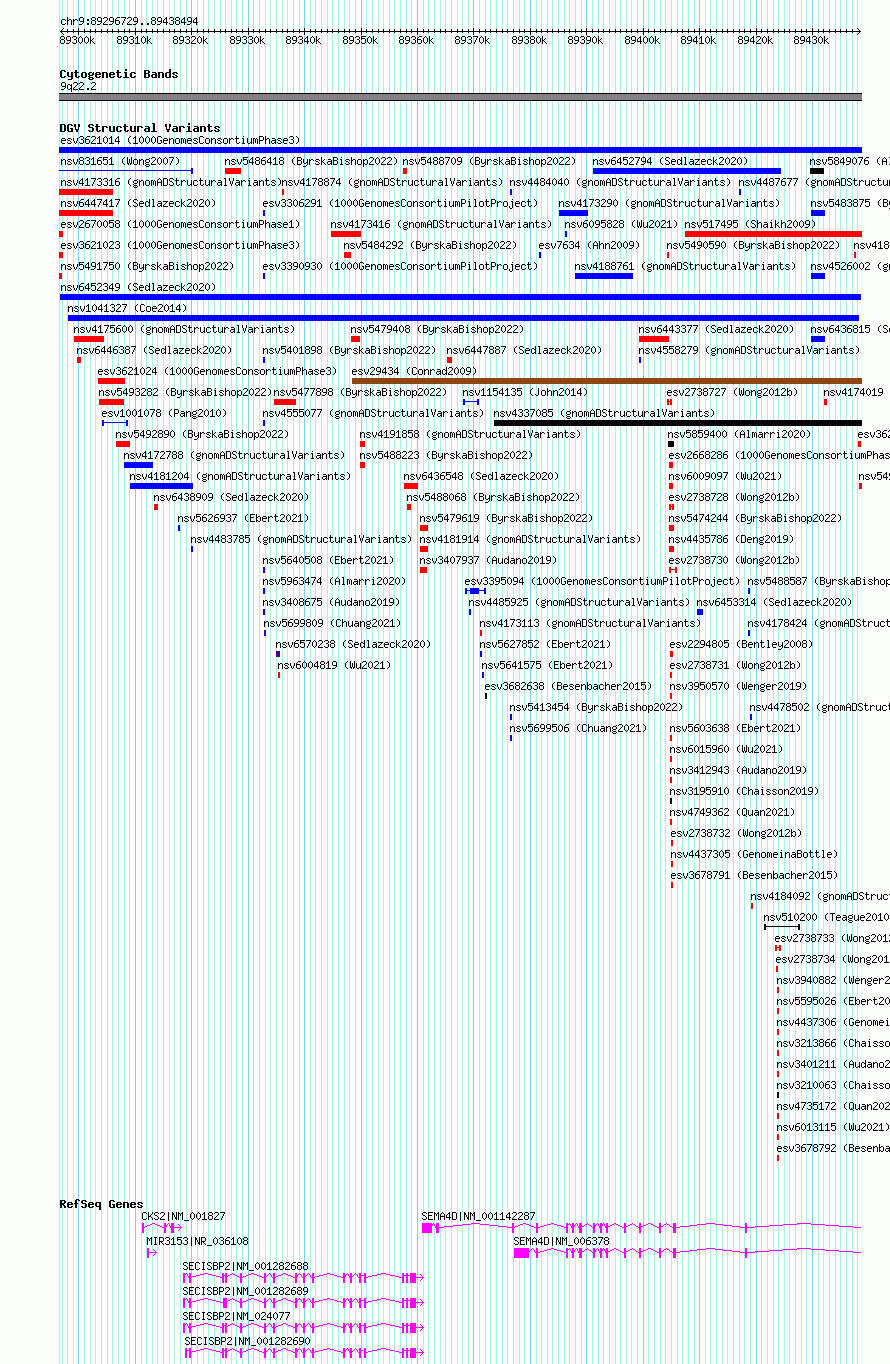Click red bar under nsv6443377 (Sedlazeck2020)
Viewport: 890px width, 1364px height.
tap(654, 339)
